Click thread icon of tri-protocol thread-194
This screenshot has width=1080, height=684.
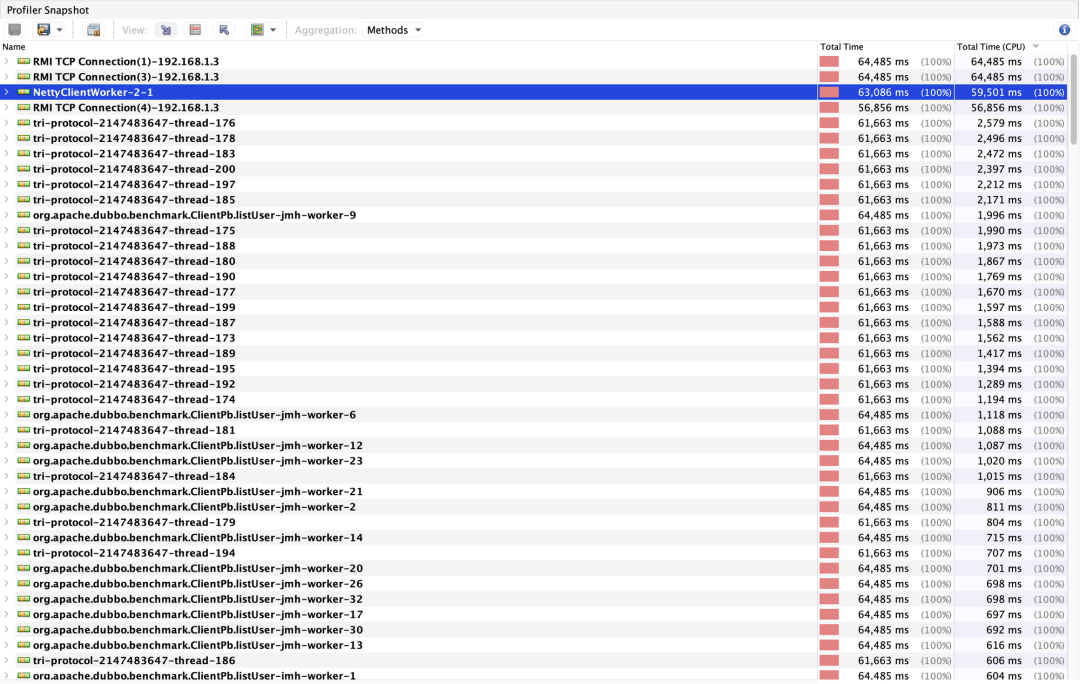(23, 553)
